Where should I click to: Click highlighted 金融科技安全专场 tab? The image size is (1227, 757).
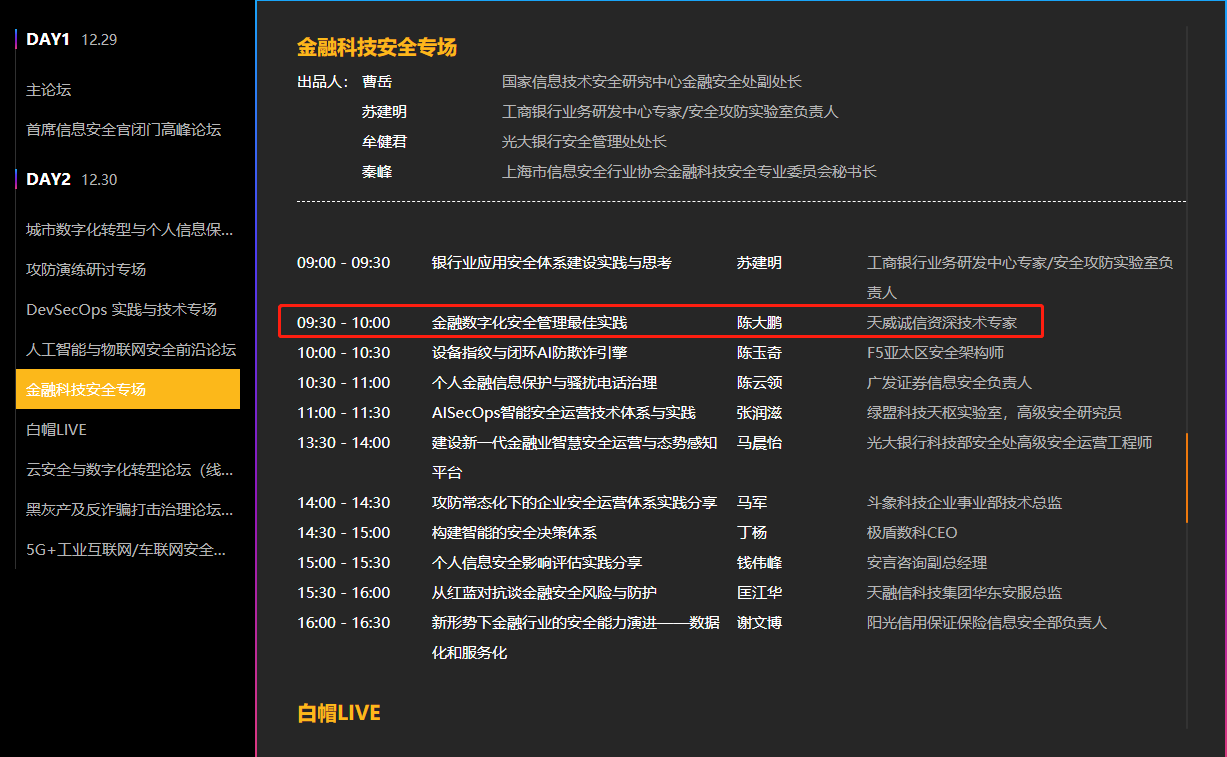pos(128,389)
